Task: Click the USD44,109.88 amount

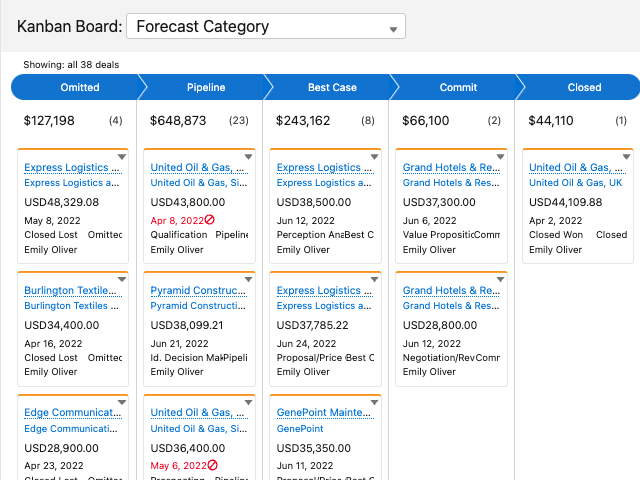Action: pos(566,202)
